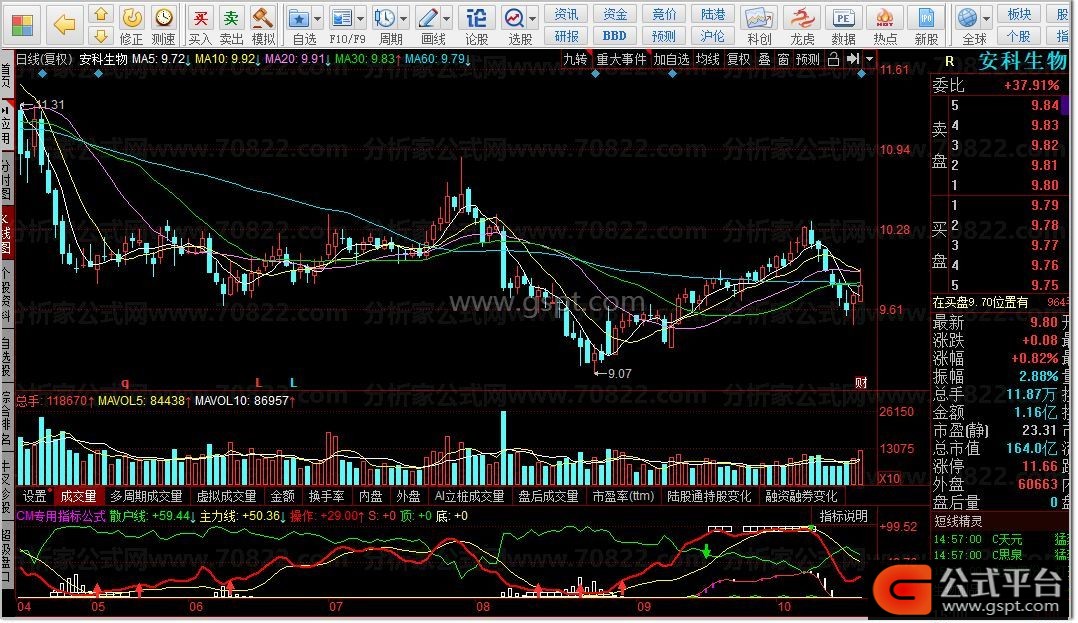The width and height of the screenshot is (1078, 623).
Task: Click the four-color home grid icon
Action: click(22, 25)
